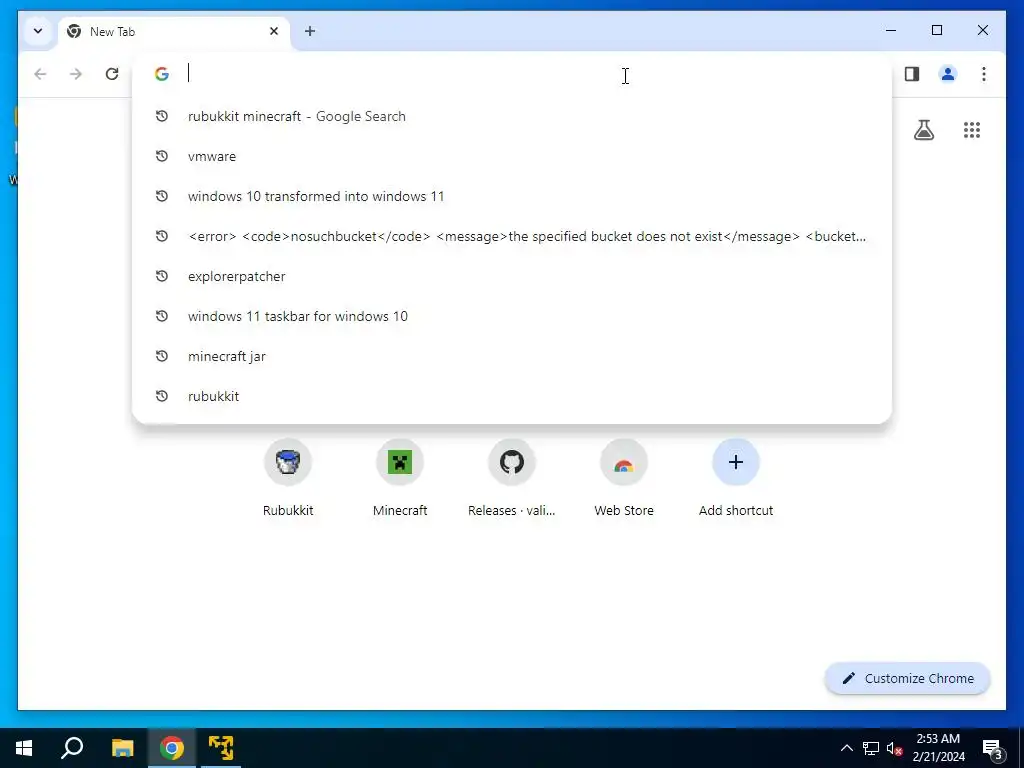
Task: Choose the minecraft jar suggestion
Action: (x=512, y=356)
